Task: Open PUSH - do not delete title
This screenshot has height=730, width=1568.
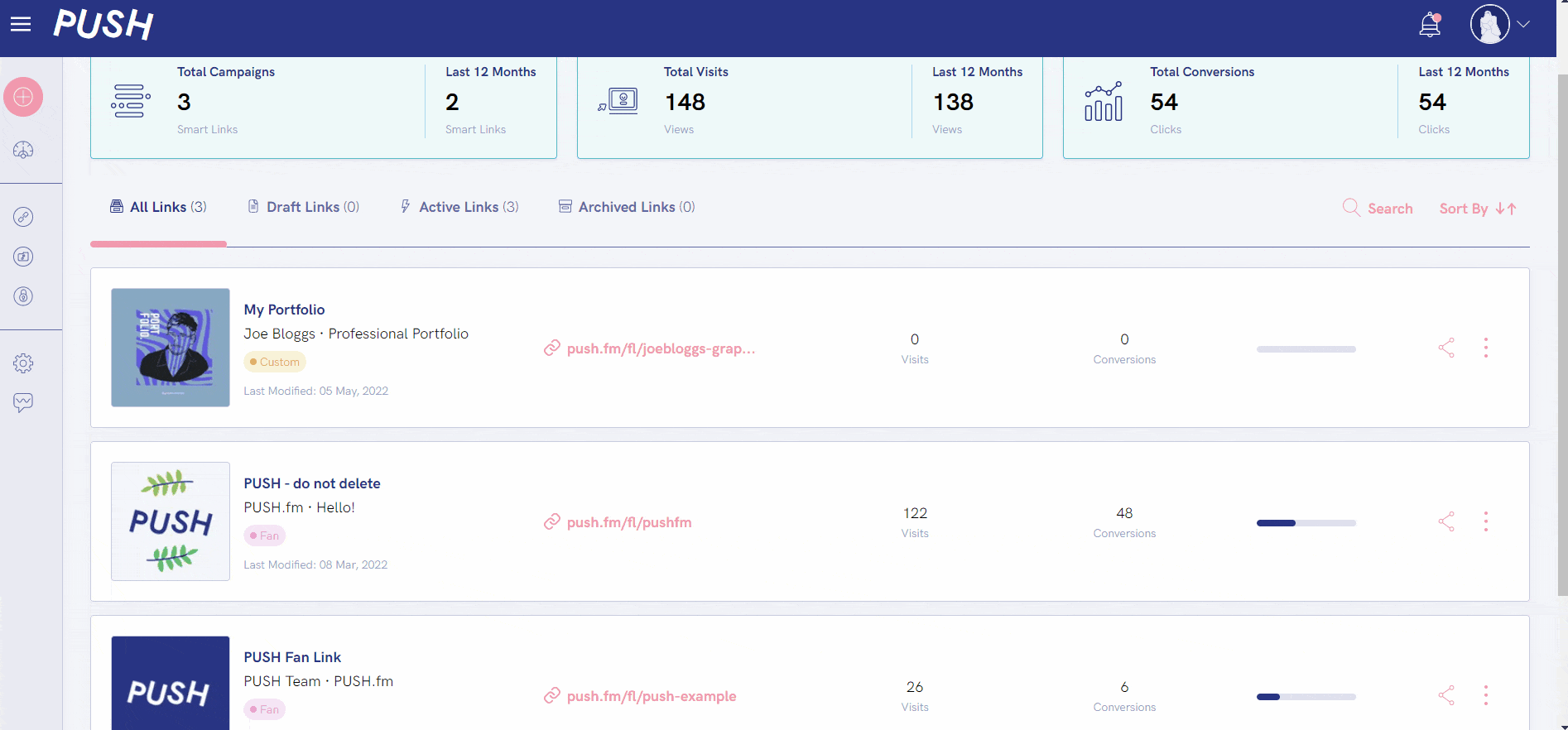Action: (312, 483)
